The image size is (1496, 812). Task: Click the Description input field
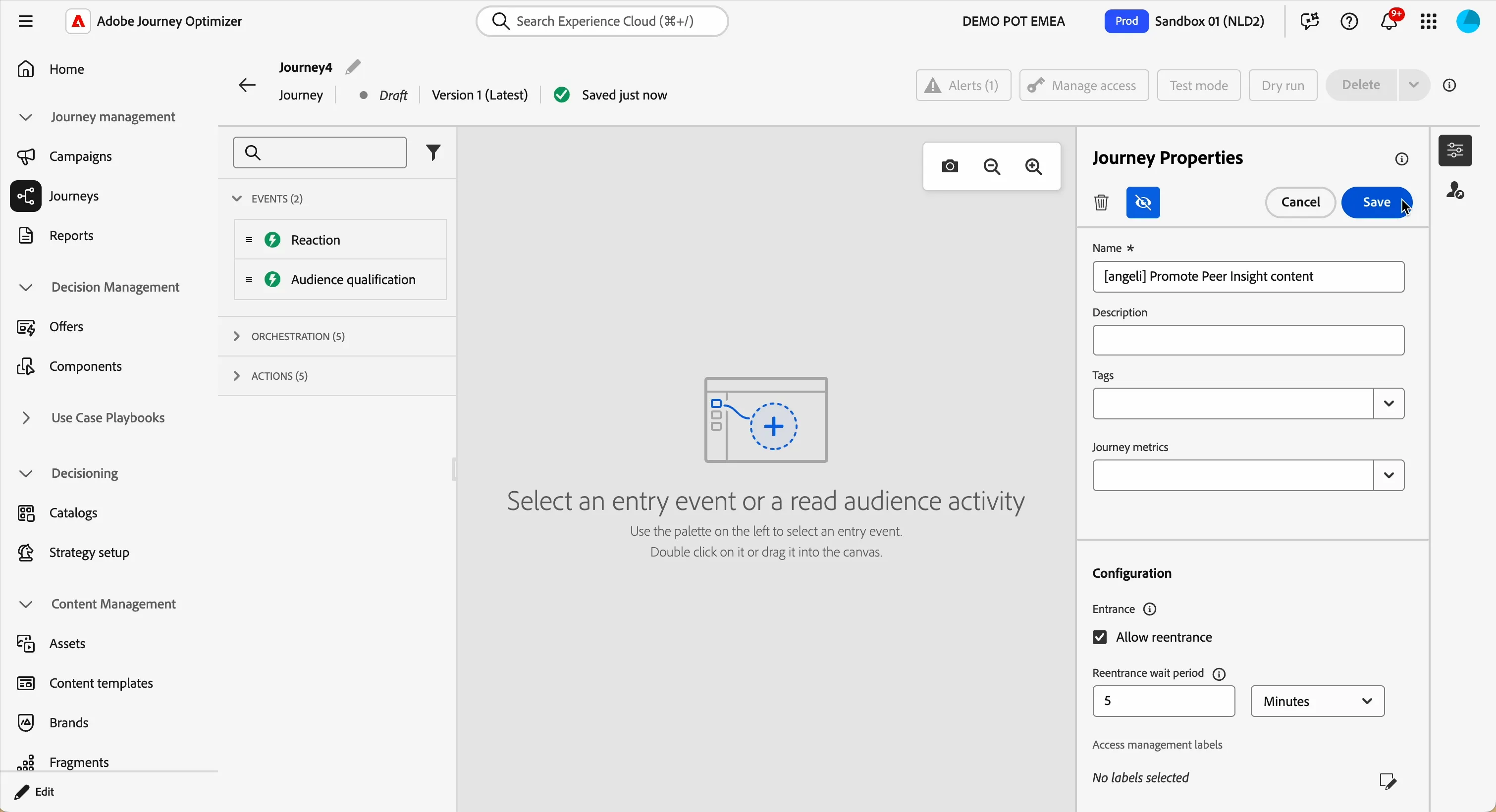[1248, 341]
